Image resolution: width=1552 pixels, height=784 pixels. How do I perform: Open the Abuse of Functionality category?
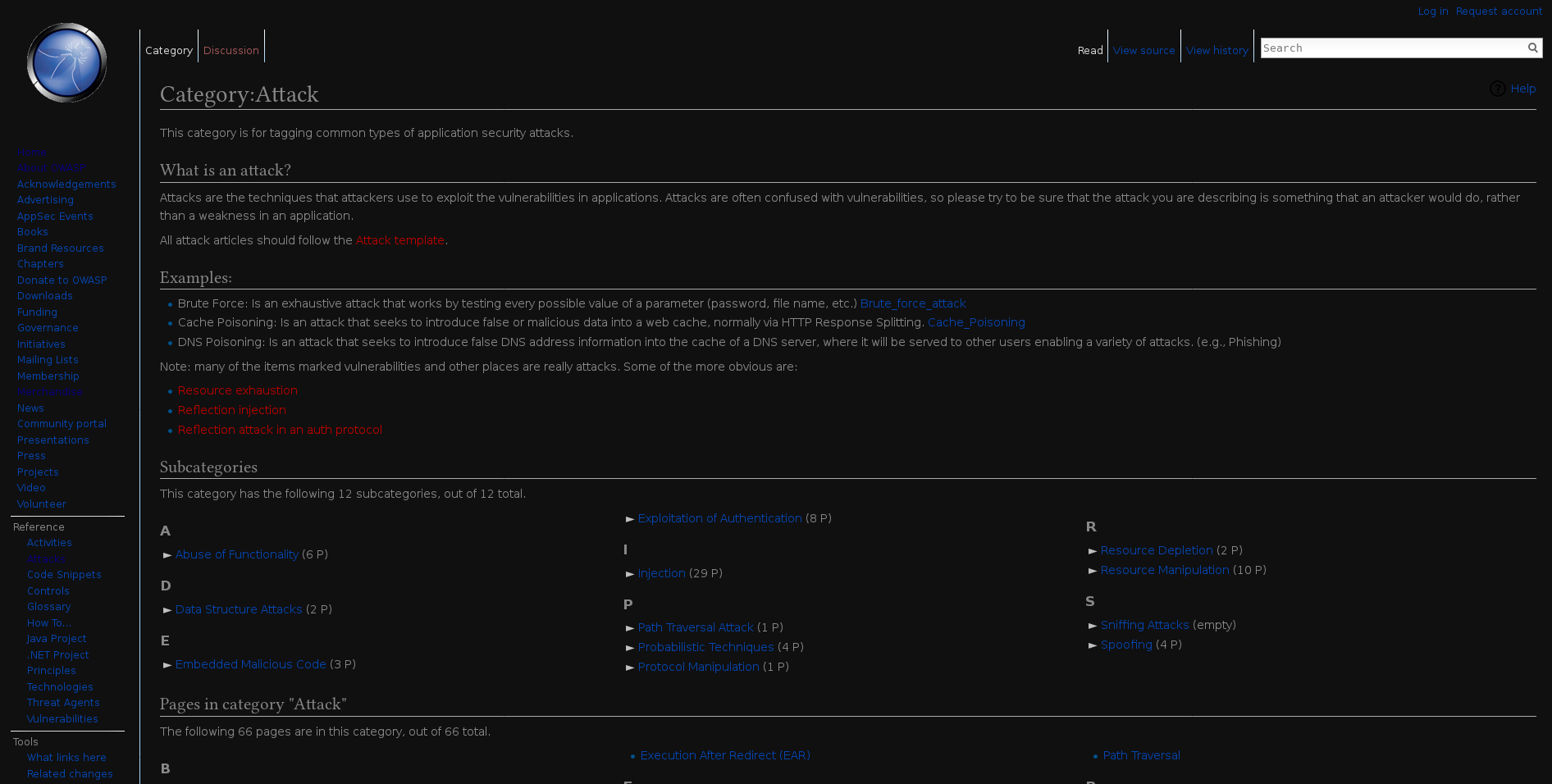(237, 554)
